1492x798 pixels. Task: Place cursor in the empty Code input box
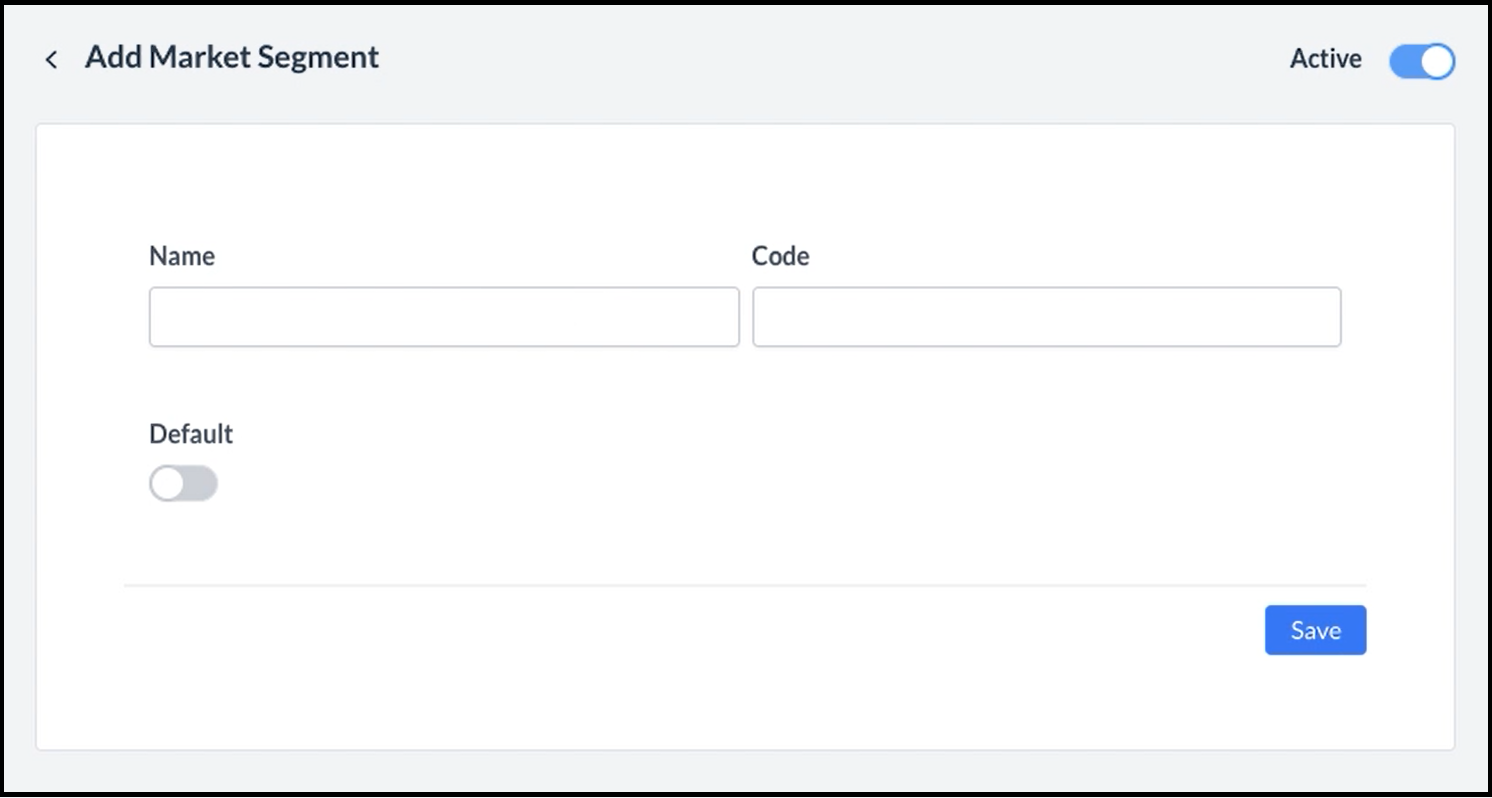(x=1046, y=317)
